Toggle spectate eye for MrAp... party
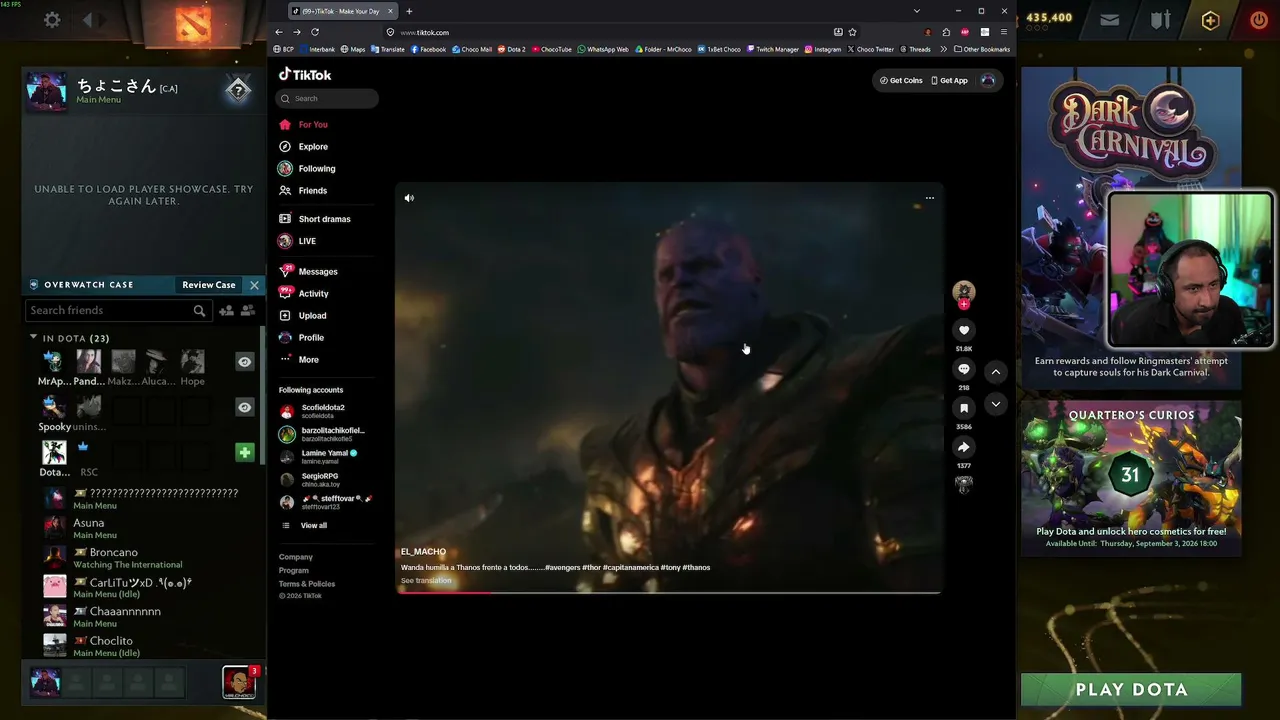The width and height of the screenshot is (1280, 720). click(x=244, y=362)
